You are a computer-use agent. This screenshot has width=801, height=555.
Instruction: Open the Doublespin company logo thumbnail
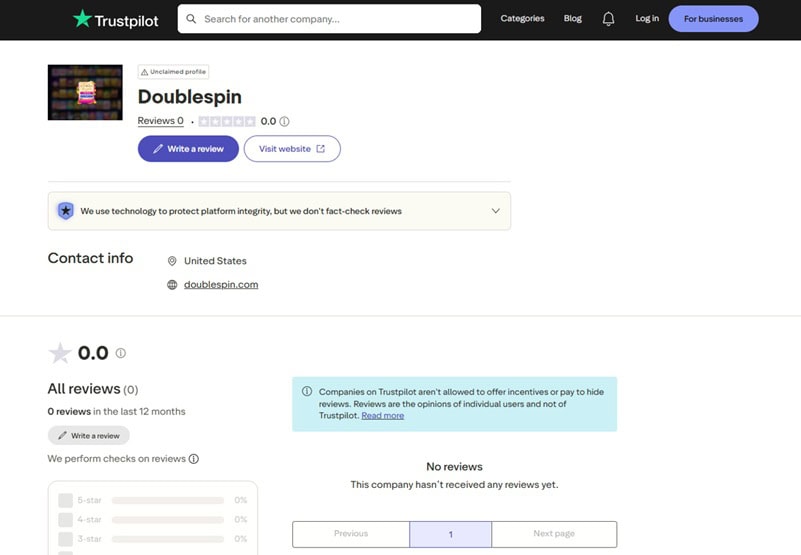tap(85, 92)
